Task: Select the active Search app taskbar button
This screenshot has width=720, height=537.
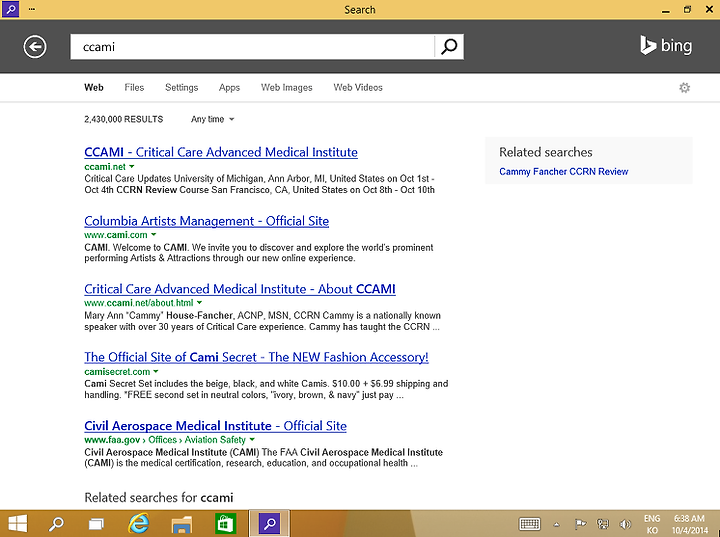Action: [x=270, y=523]
